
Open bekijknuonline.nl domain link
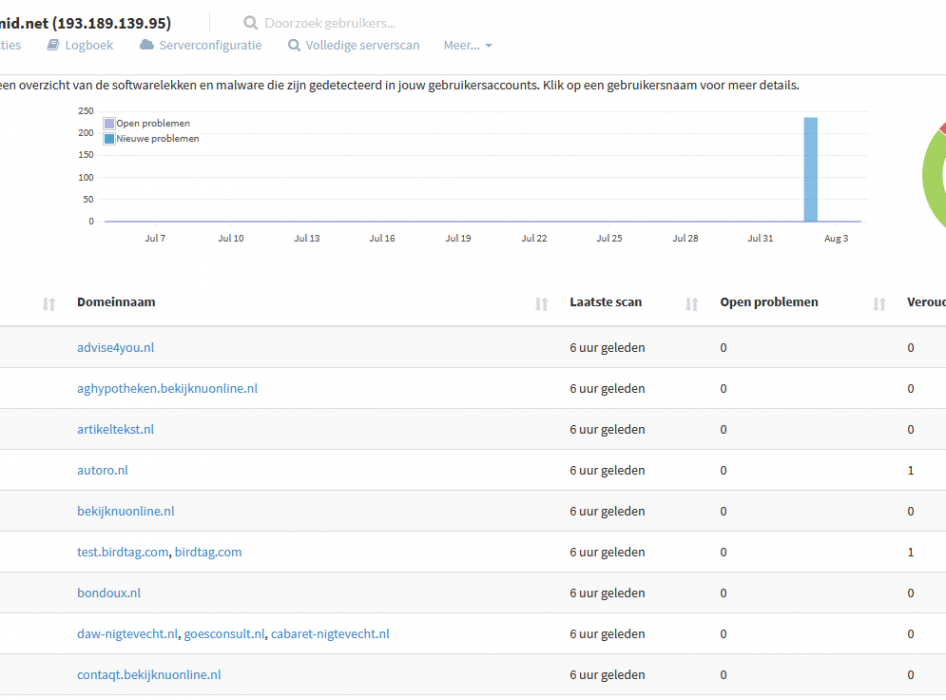pos(125,511)
